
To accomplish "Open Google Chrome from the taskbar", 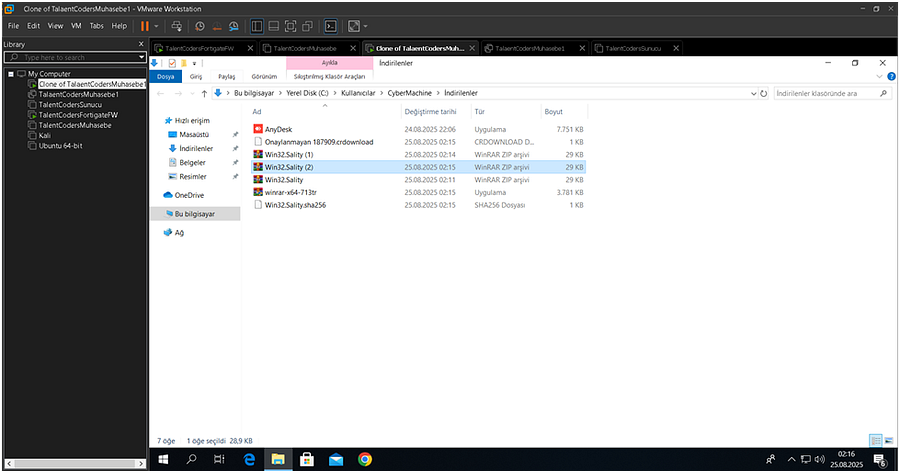I will [364, 459].
